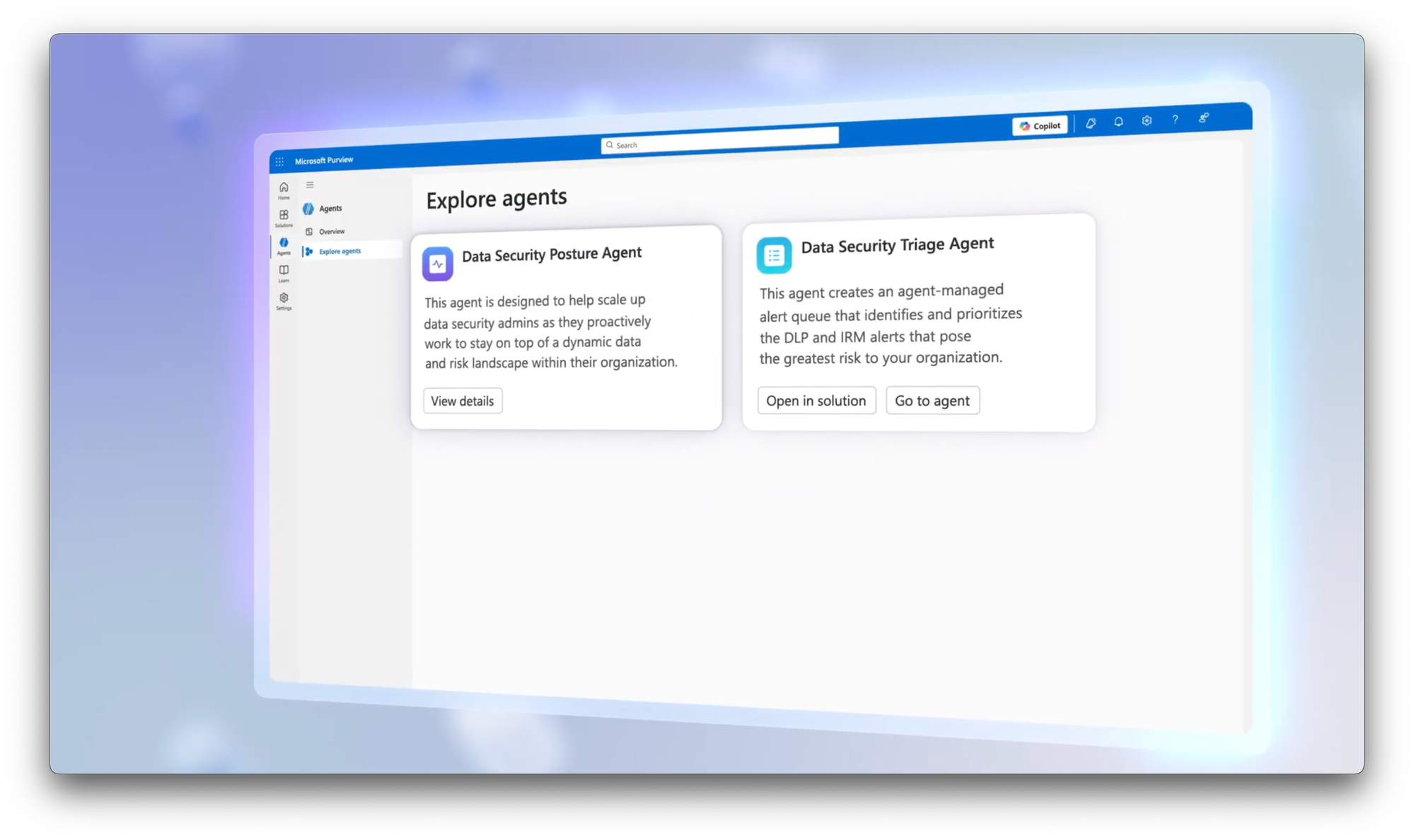Select Explore agents menu item
This screenshot has height=840, width=1414.
340,251
